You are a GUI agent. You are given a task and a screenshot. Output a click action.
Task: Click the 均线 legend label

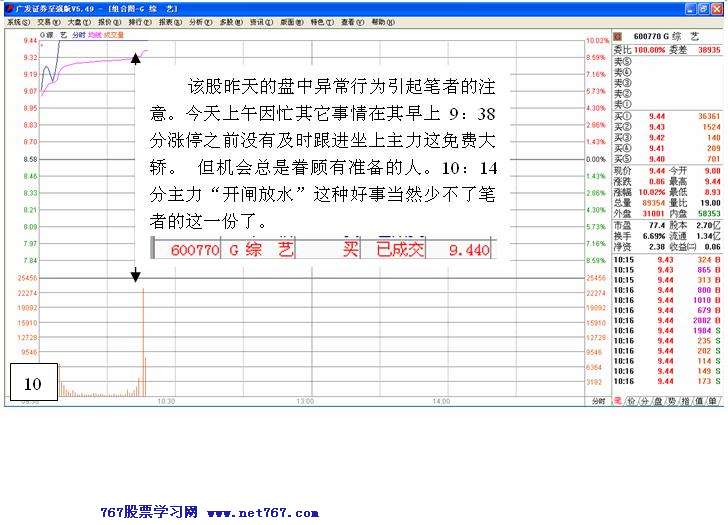(95, 35)
